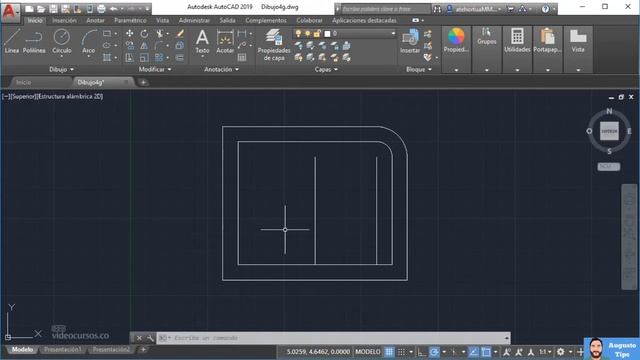This screenshot has width=640, height=360.
Task: Select the Scale tool icon in Modificar
Action: tap(144, 58)
